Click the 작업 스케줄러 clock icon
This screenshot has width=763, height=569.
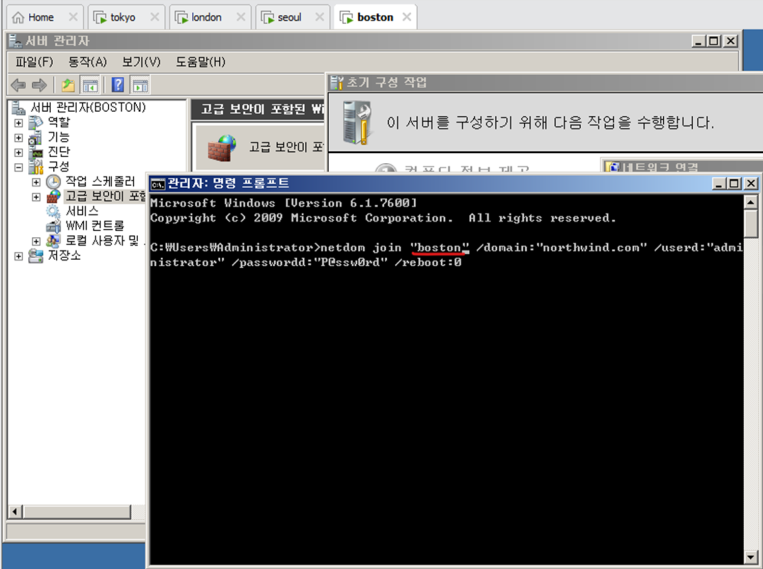pyautogui.click(x=53, y=182)
